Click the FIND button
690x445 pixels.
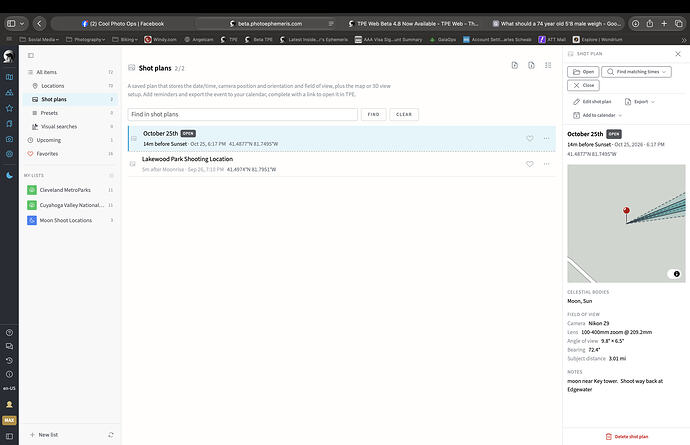(374, 114)
